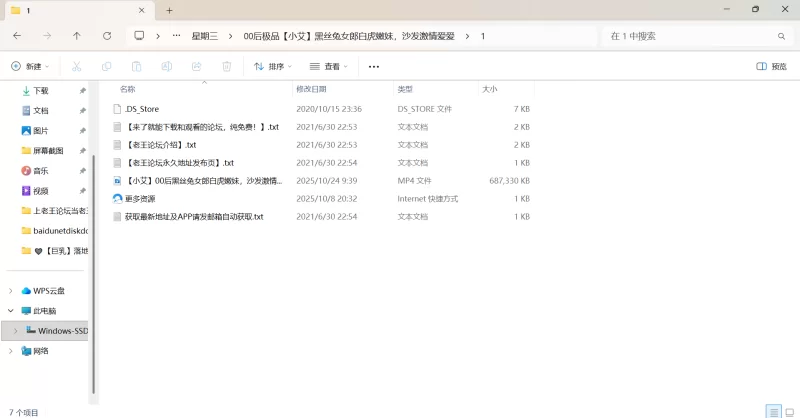This screenshot has width=800, height=418.
Task: Click the PC monitor icon in address bar
Action: tap(139, 36)
